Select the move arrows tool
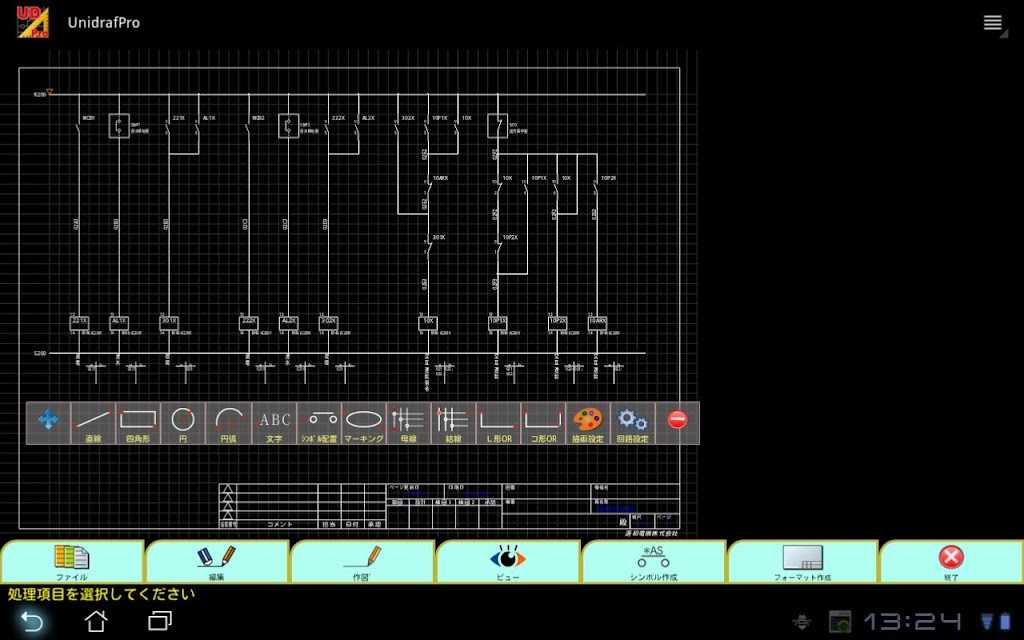 48,423
